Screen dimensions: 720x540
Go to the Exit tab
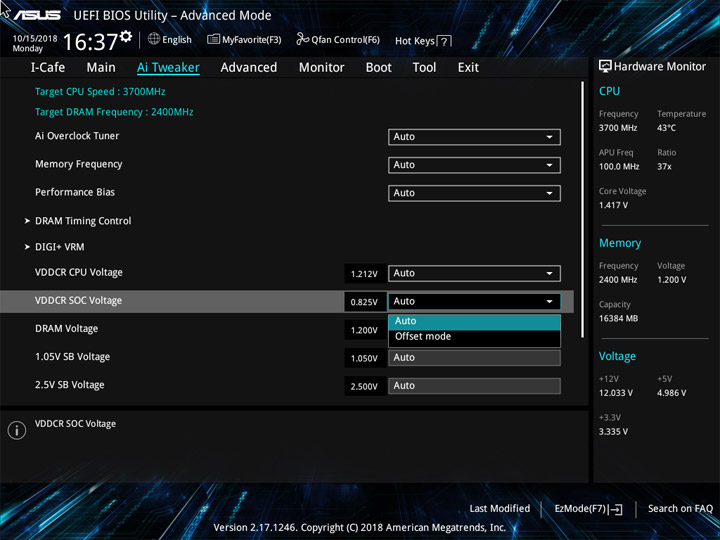tap(468, 68)
